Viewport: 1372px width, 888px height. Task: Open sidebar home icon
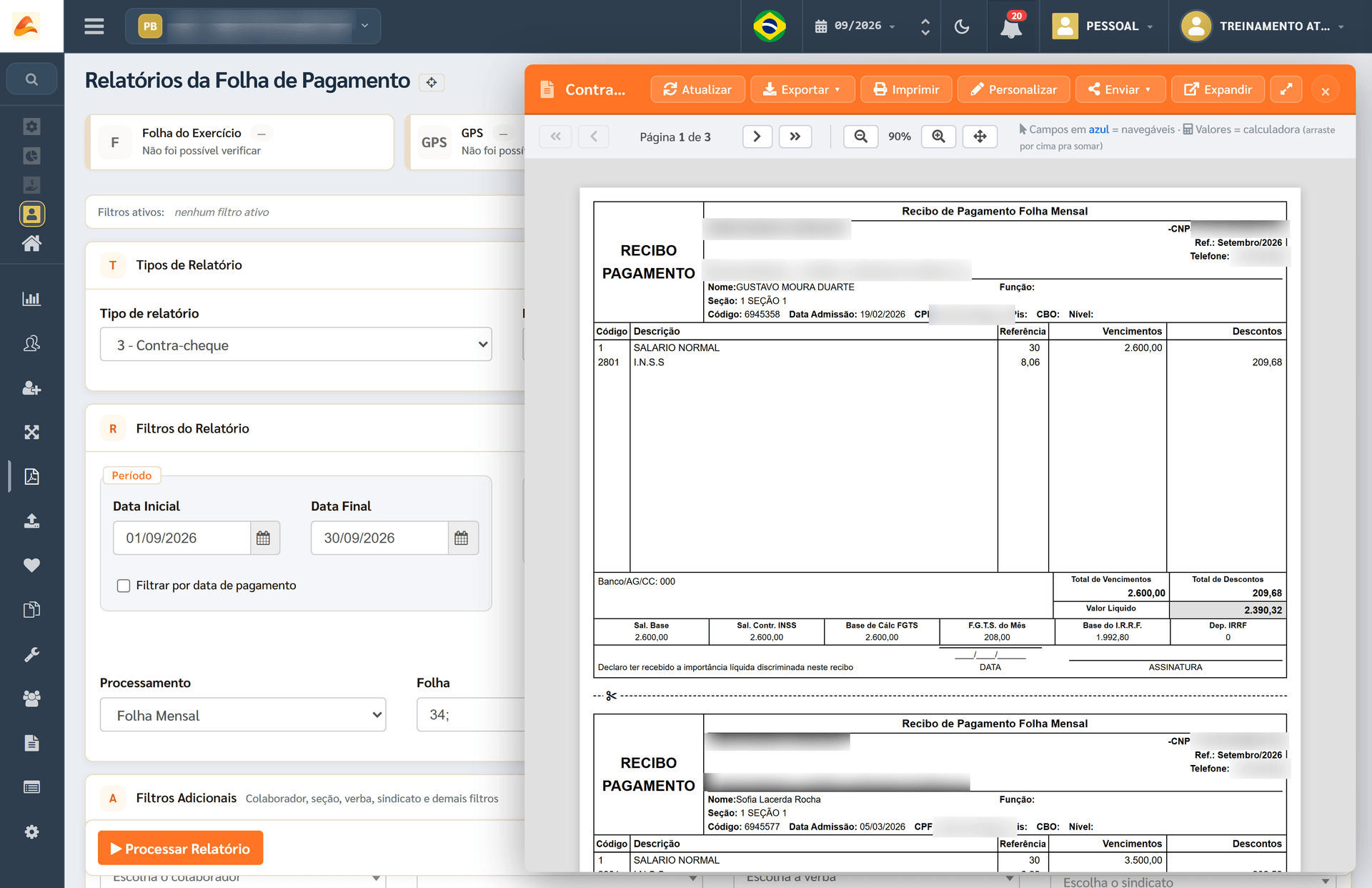coord(31,244)
